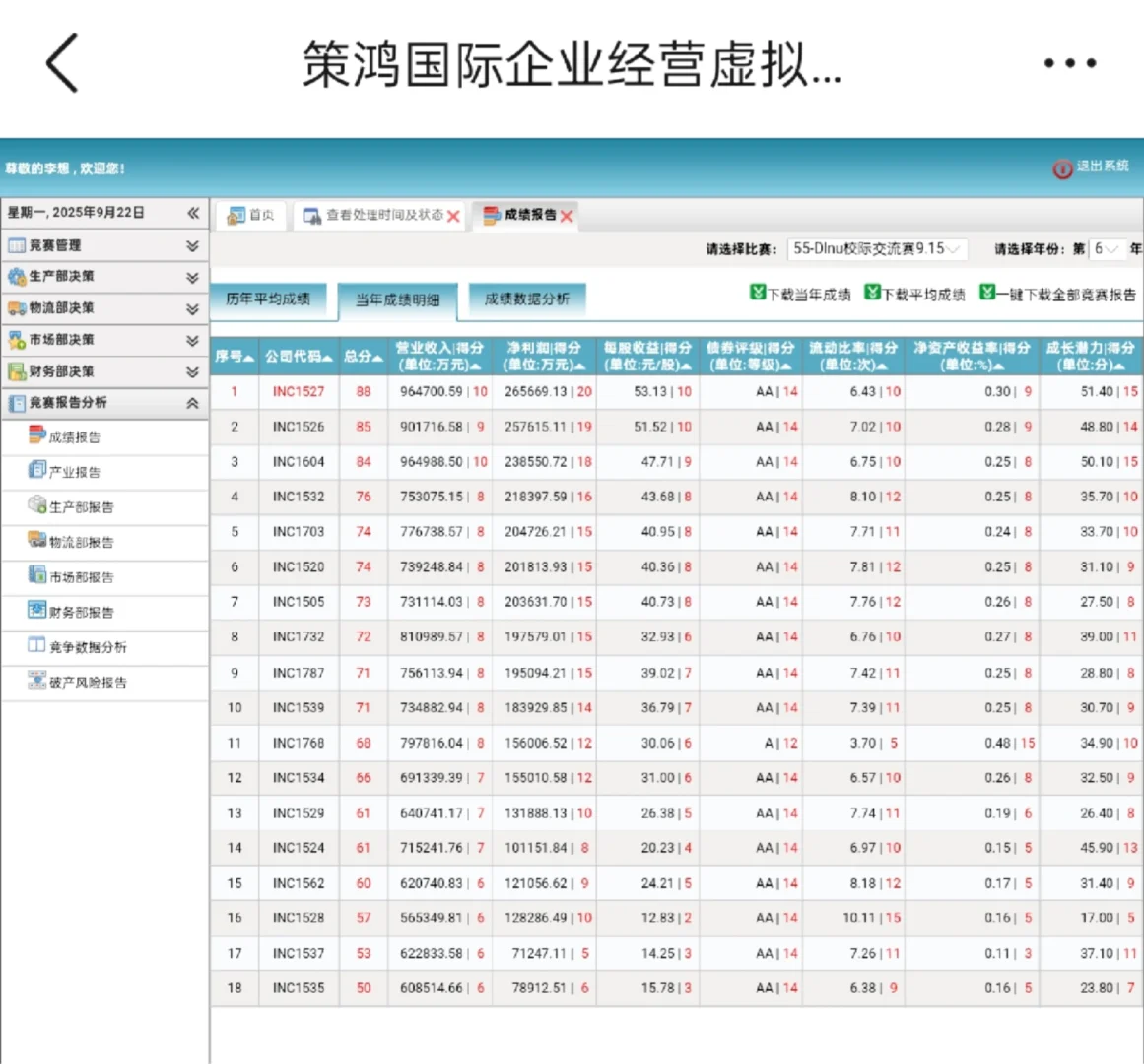Open 竞争数据分析 icon in sidebar

[x=36, y=644]
